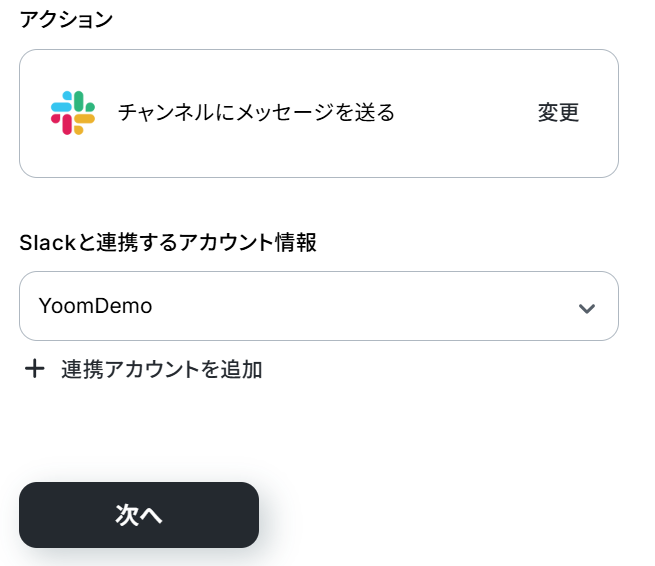Viewport: 655px width, 566px height.
Task: Click the 'send message to channel' action
Action: (x=256, y=113)
